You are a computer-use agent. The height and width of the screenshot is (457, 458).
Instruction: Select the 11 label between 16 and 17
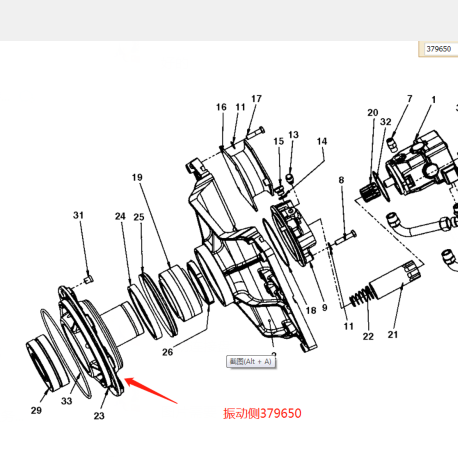(240, 107)
